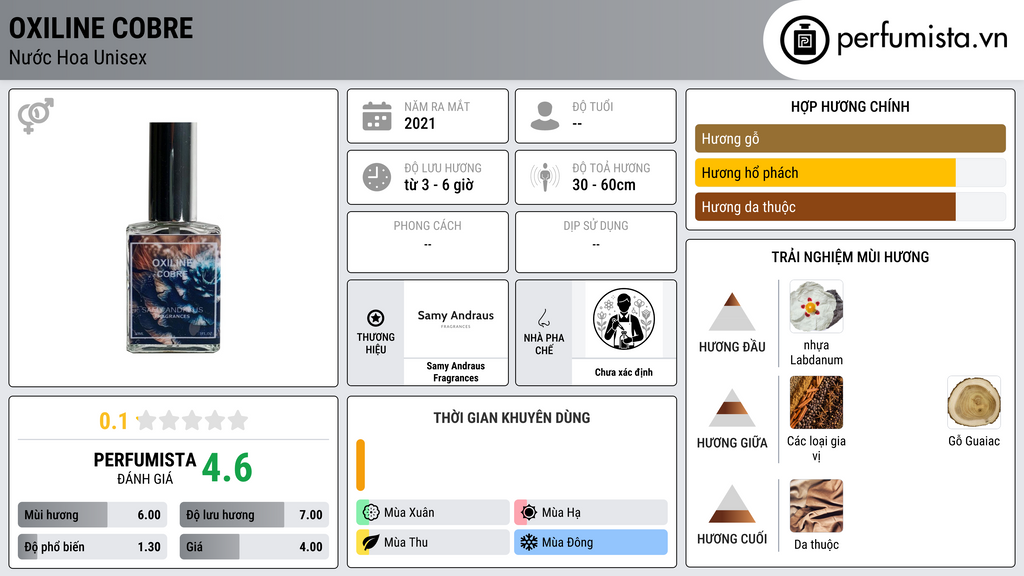Image resolution: width=1024 pixels, height=576 pixels.
Task: Select the Mùa Thu season item
Action: pos(433,542)
